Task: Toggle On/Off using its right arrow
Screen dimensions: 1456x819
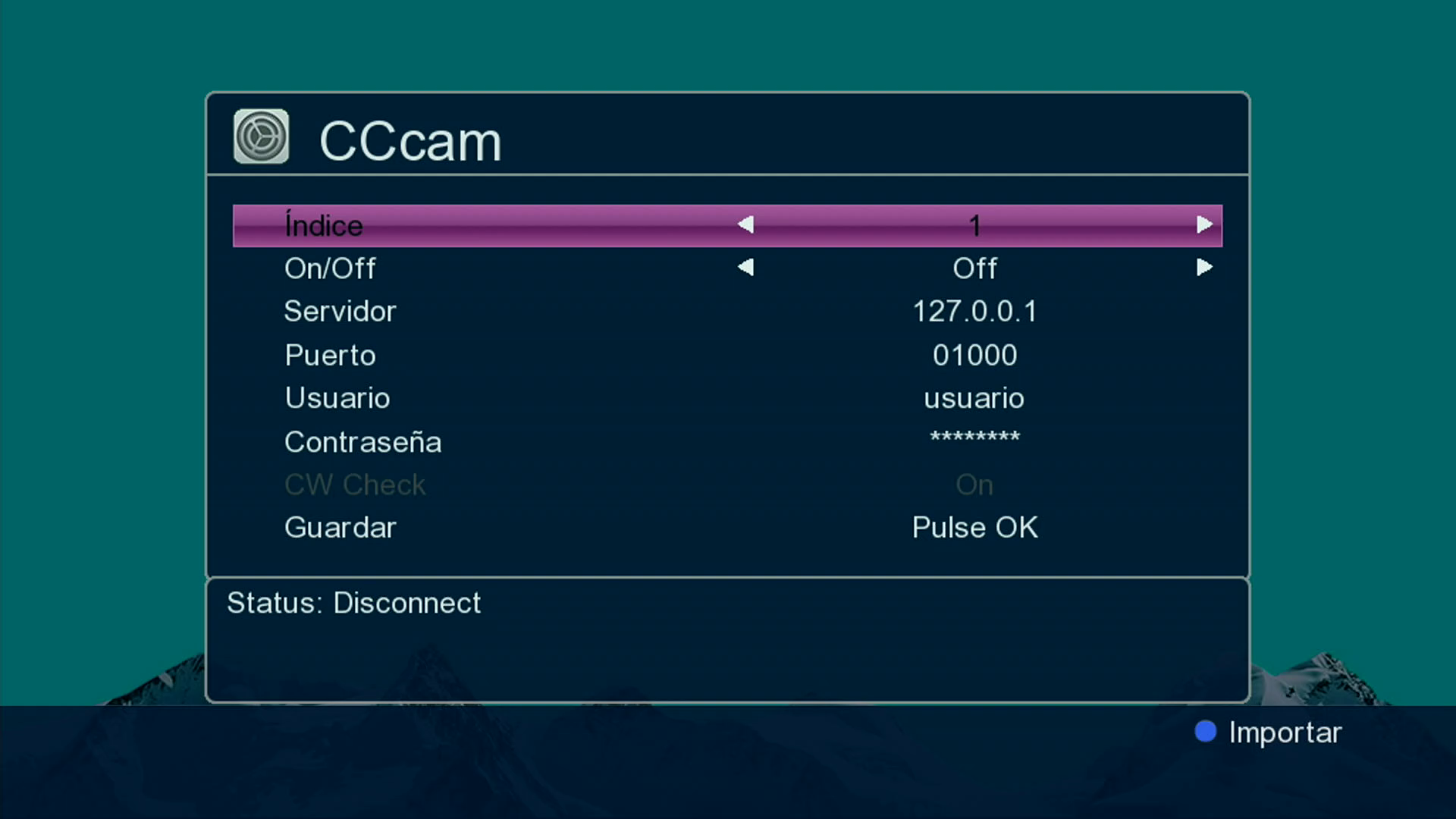Action: click(x=1204, y=268)
